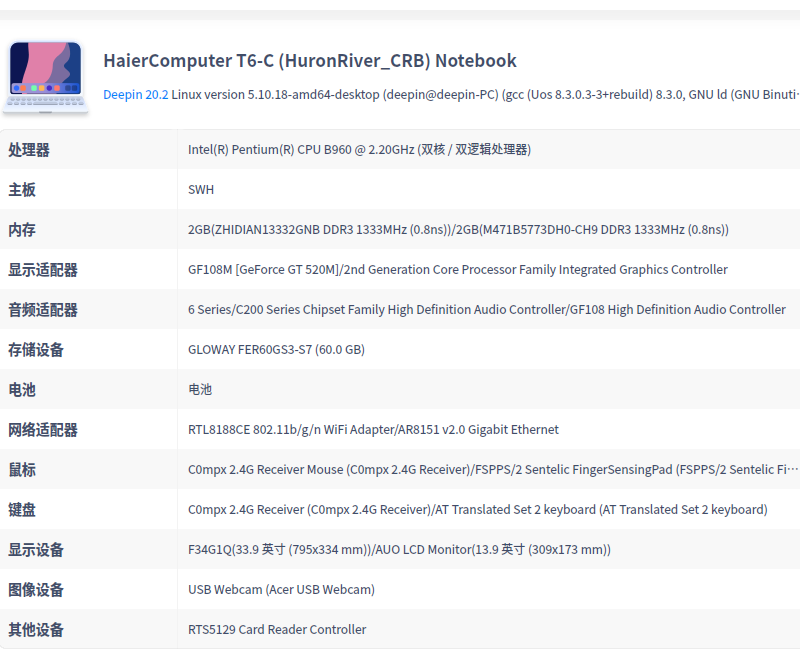Screen dimensions: 800x650
Task: Select the 音频适配器 row label
Action: (43, 310)
